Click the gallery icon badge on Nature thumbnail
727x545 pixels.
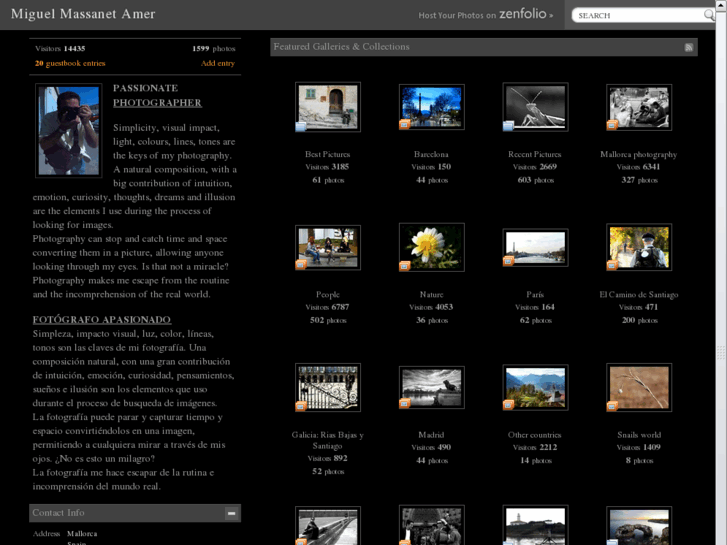pyautogui.click(x=404, y=266)
